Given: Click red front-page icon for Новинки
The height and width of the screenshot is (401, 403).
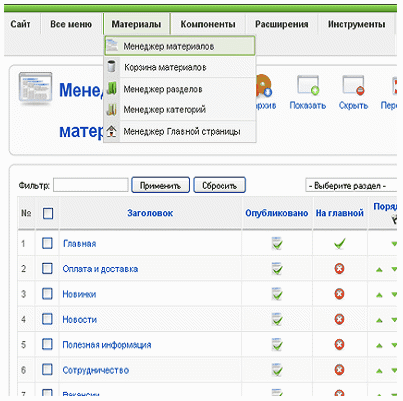Looking at the screenshot, I should (339, 294).
